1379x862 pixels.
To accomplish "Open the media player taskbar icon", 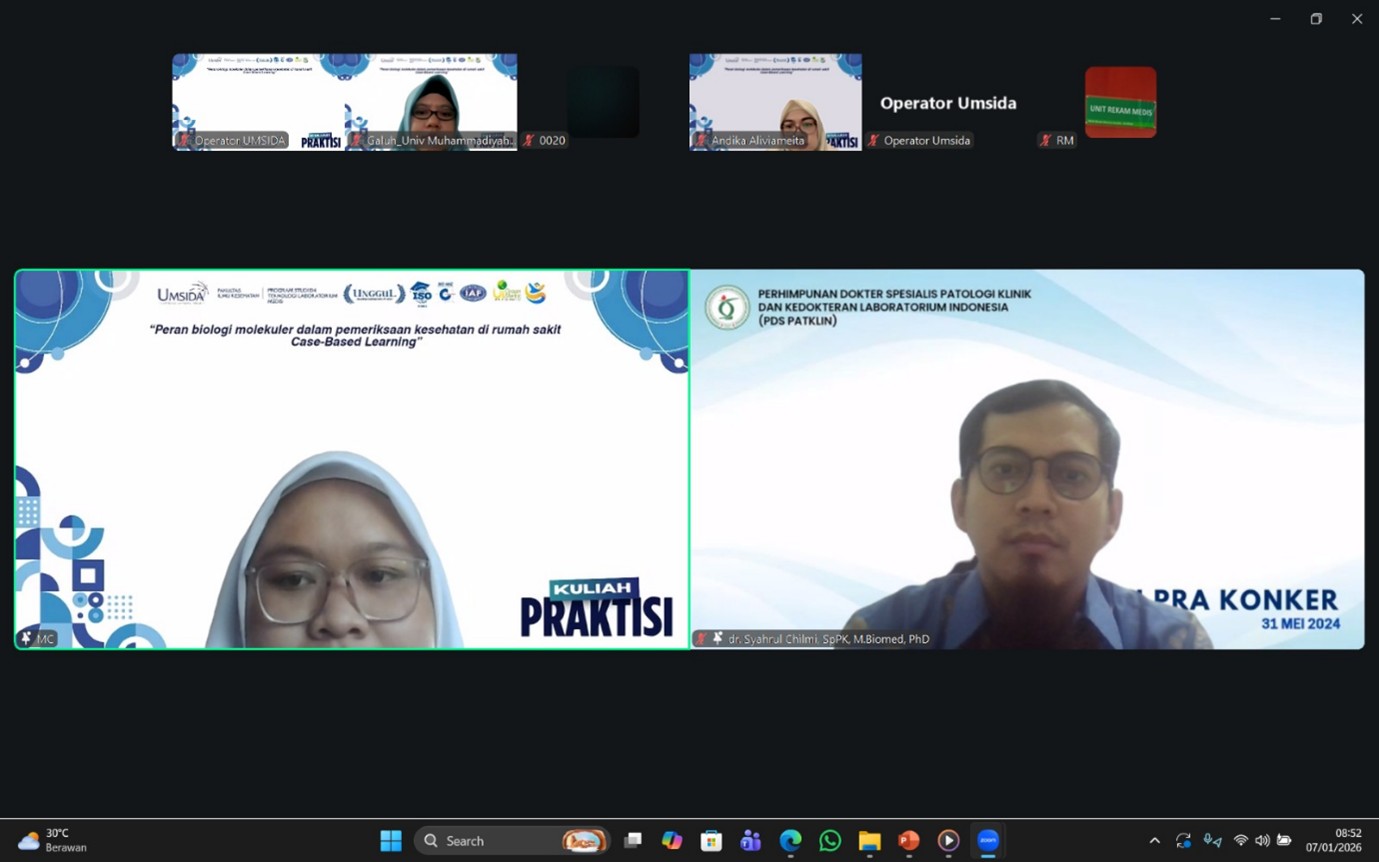I will point(948,841).
